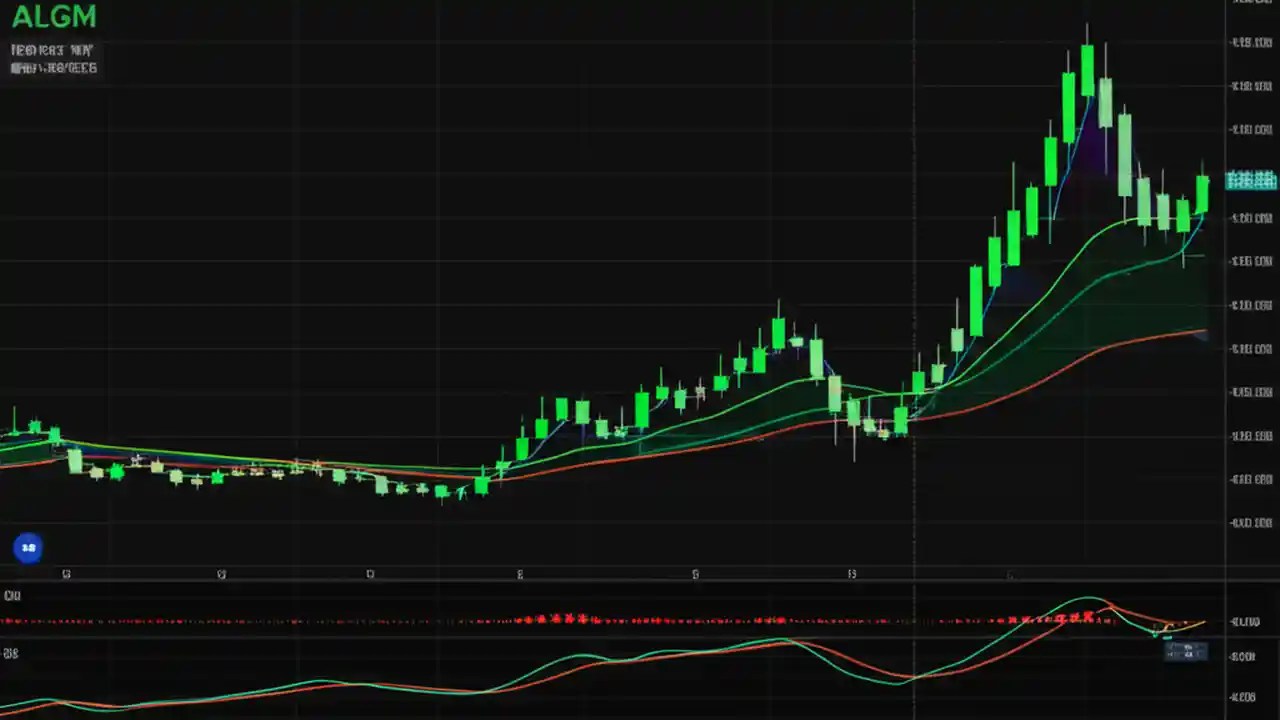This screenshot has width=1280, height=720.
Task: Click the ALGM ticker symbol title
Action: (55, 16)
